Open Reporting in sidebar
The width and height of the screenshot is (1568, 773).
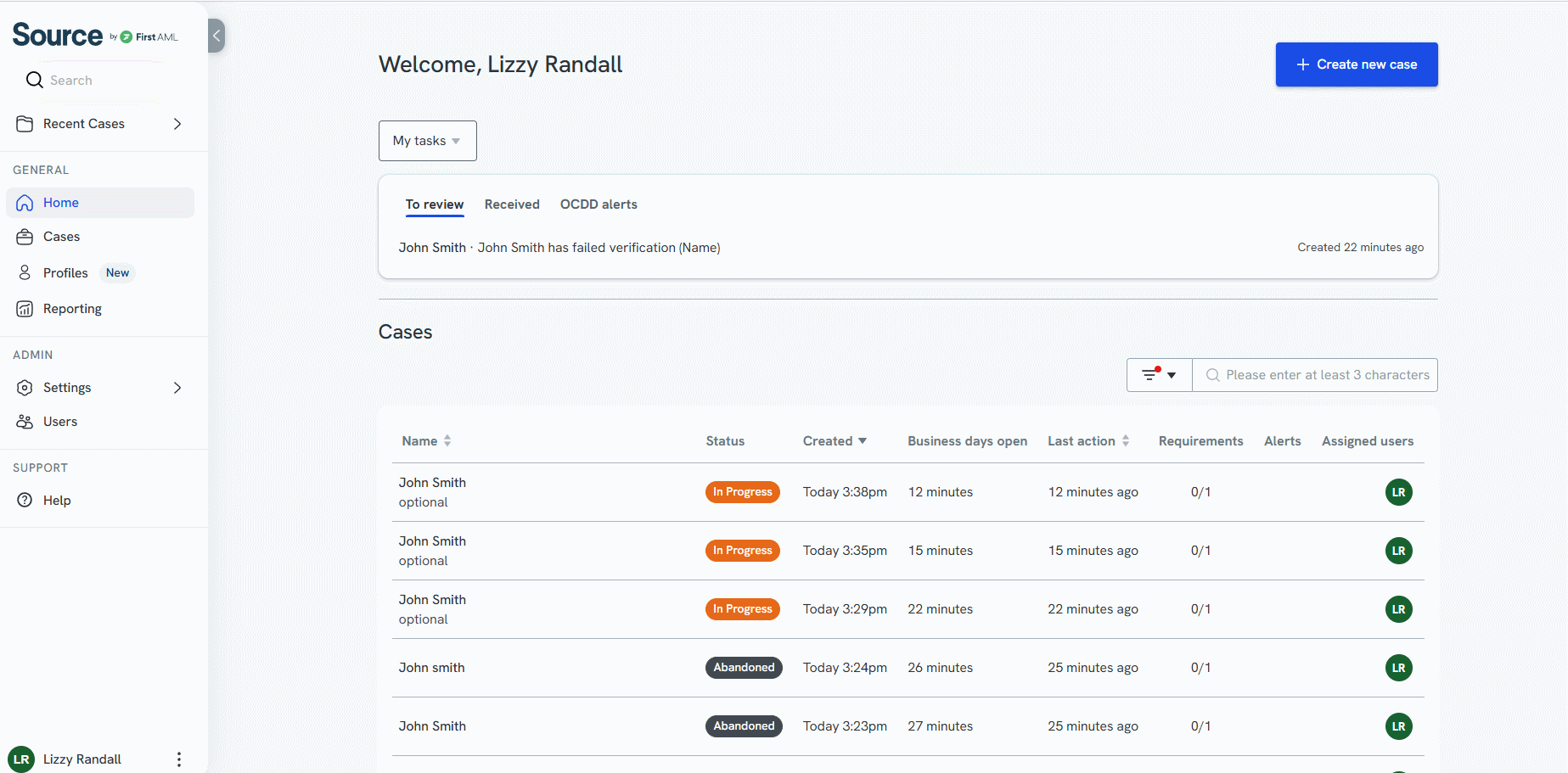(x=100, y=309)
